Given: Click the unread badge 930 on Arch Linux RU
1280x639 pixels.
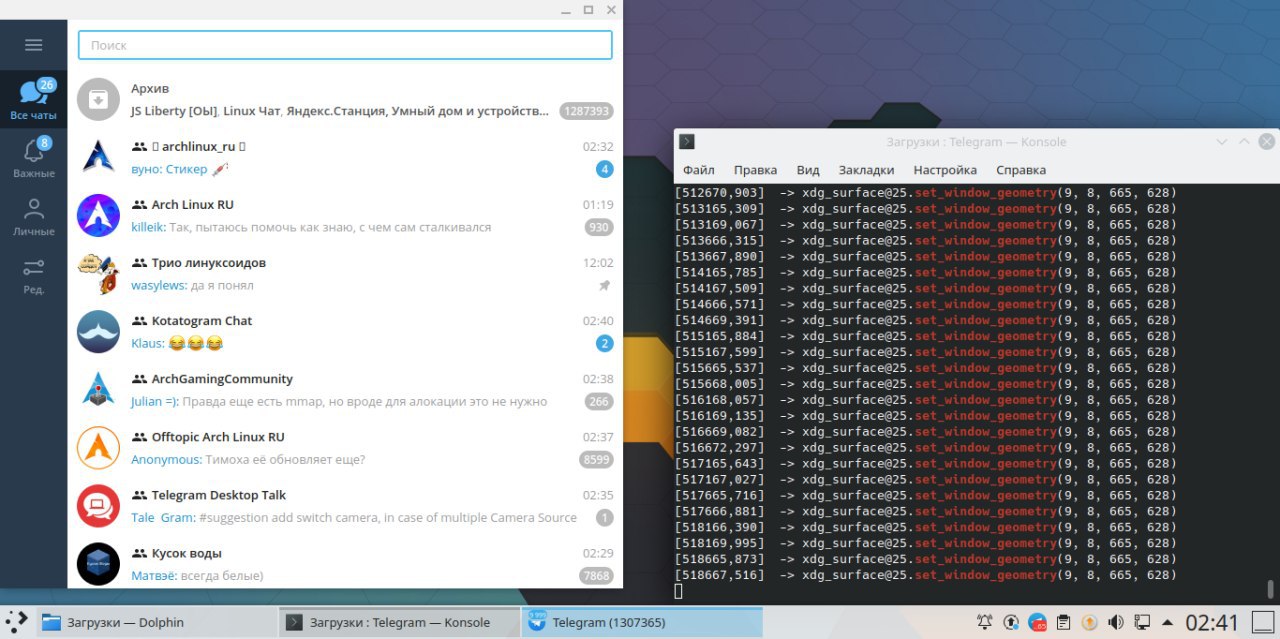Looking at the screenshot, I should (599, 227).
